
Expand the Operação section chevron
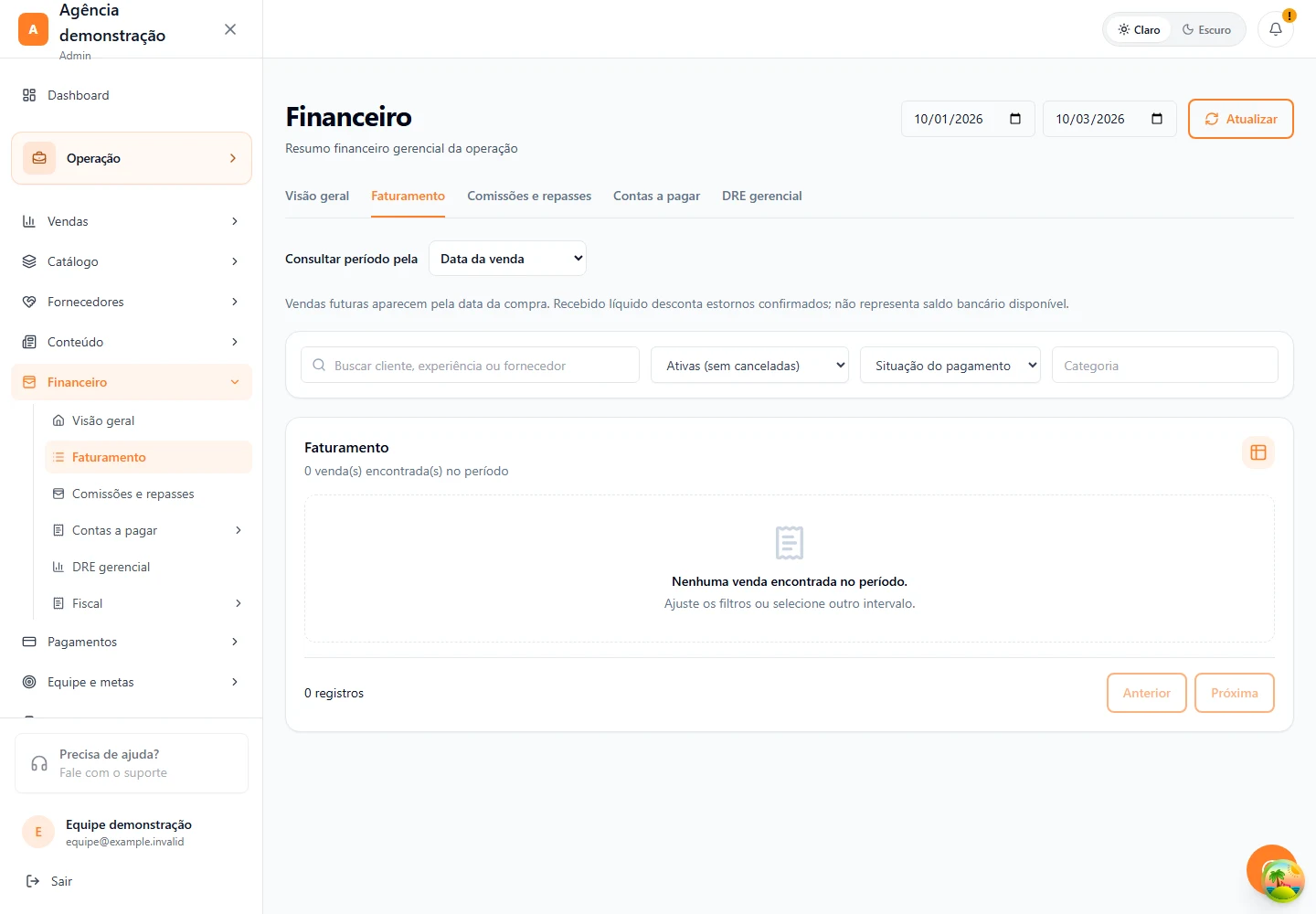click(x=233, y=158)
